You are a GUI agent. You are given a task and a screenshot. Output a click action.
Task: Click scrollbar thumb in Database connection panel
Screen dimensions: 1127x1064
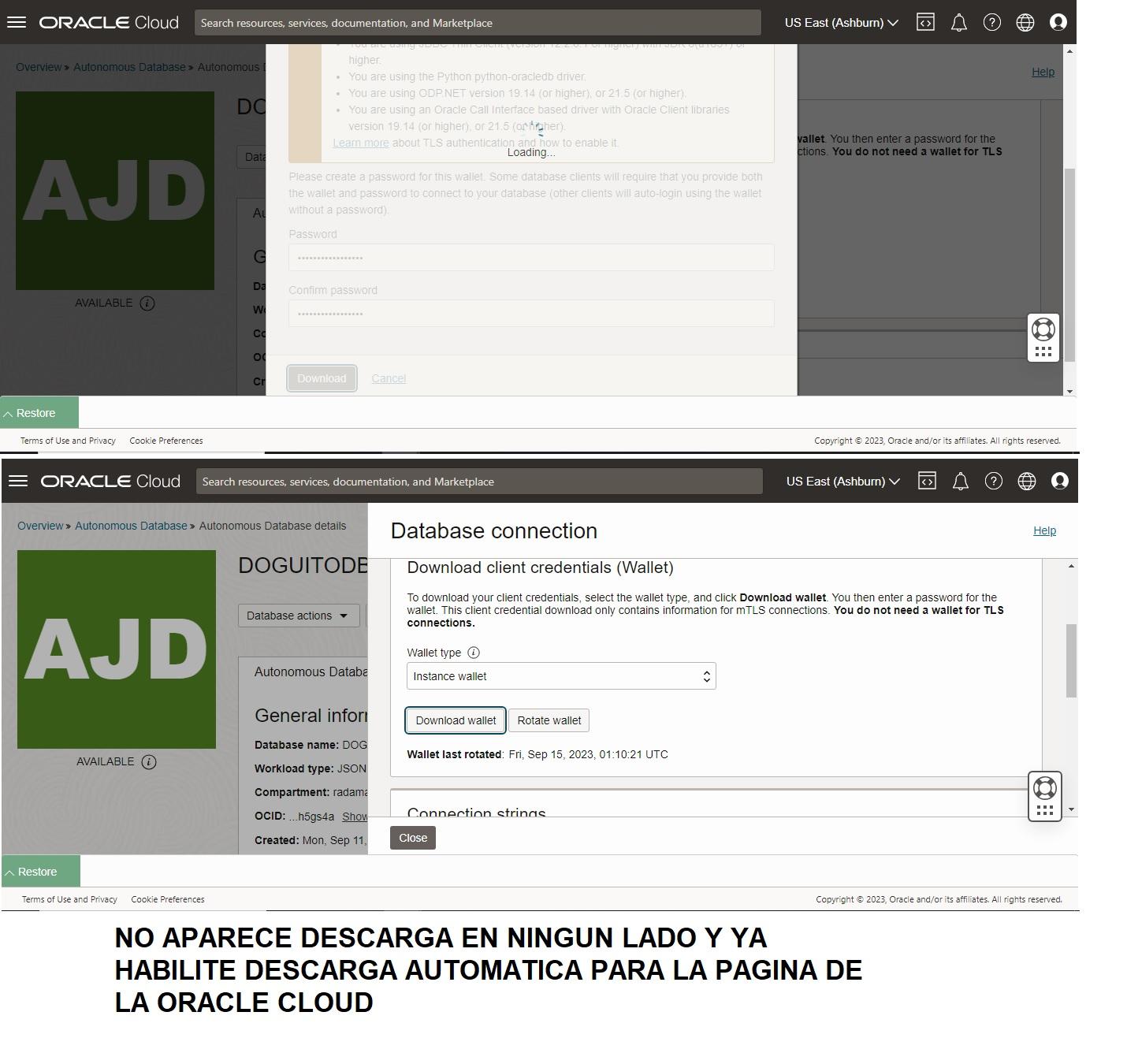(1071, 660)
